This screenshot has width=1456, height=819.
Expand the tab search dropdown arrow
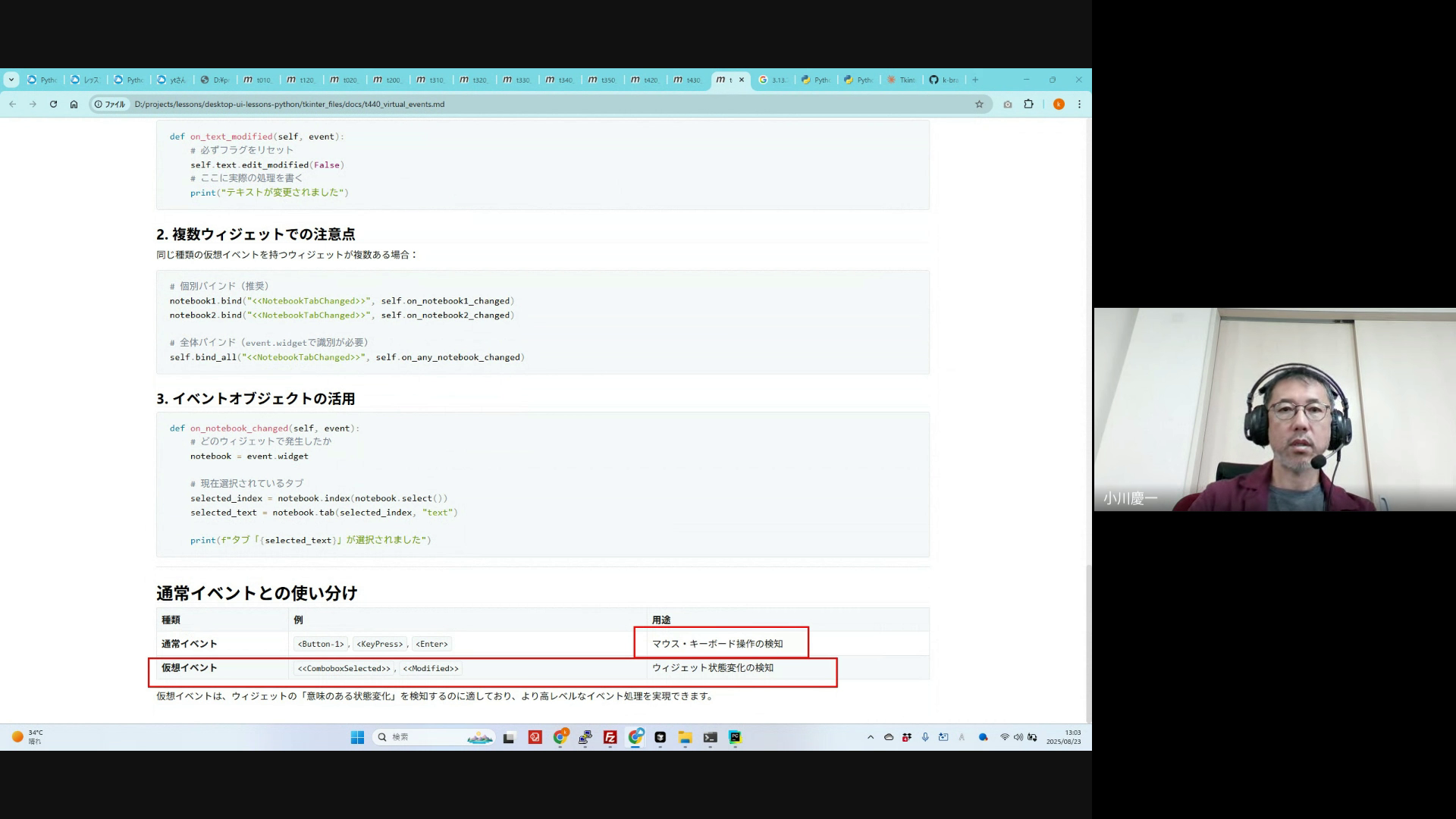(11, 80)
